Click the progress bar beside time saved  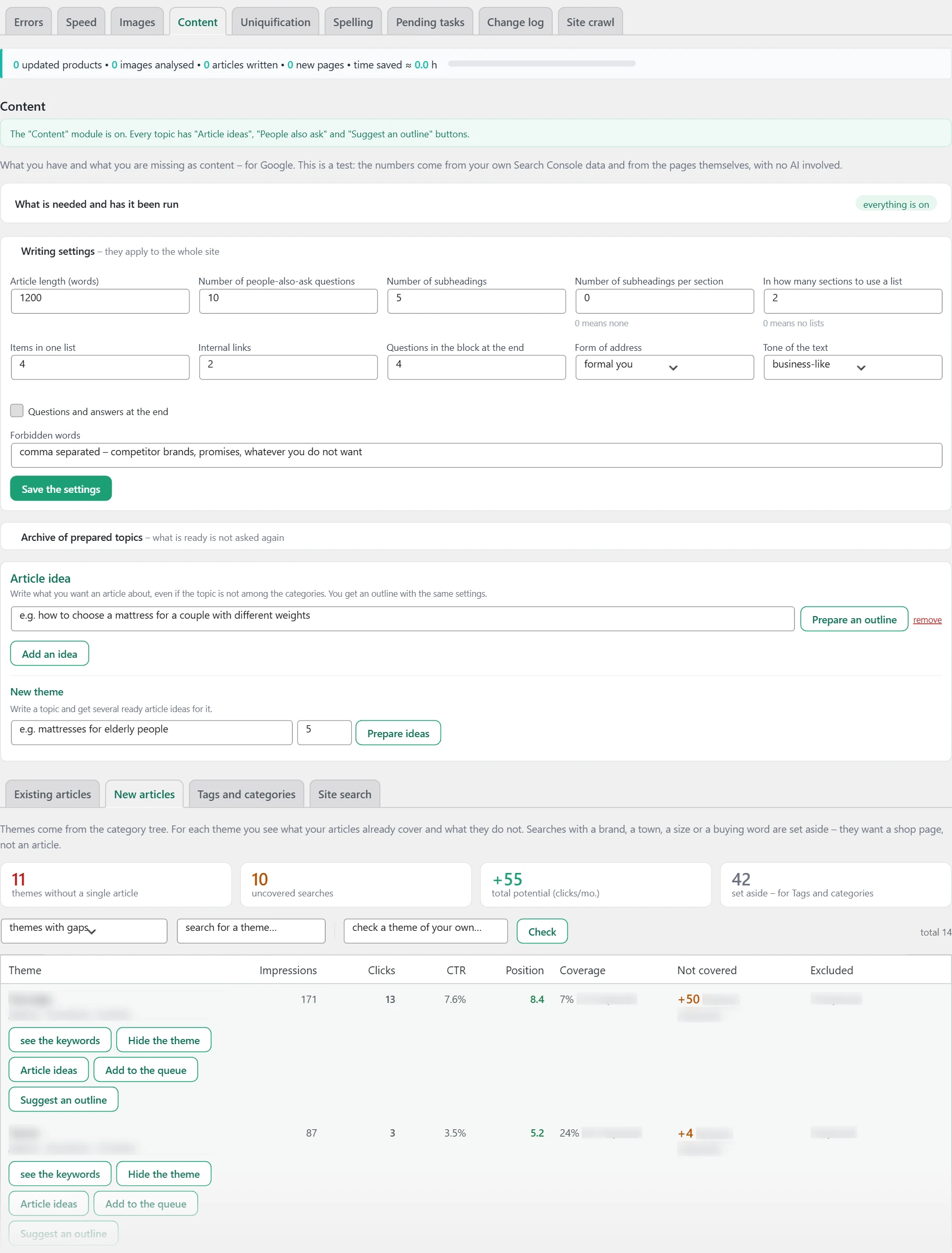coord(541,64)
